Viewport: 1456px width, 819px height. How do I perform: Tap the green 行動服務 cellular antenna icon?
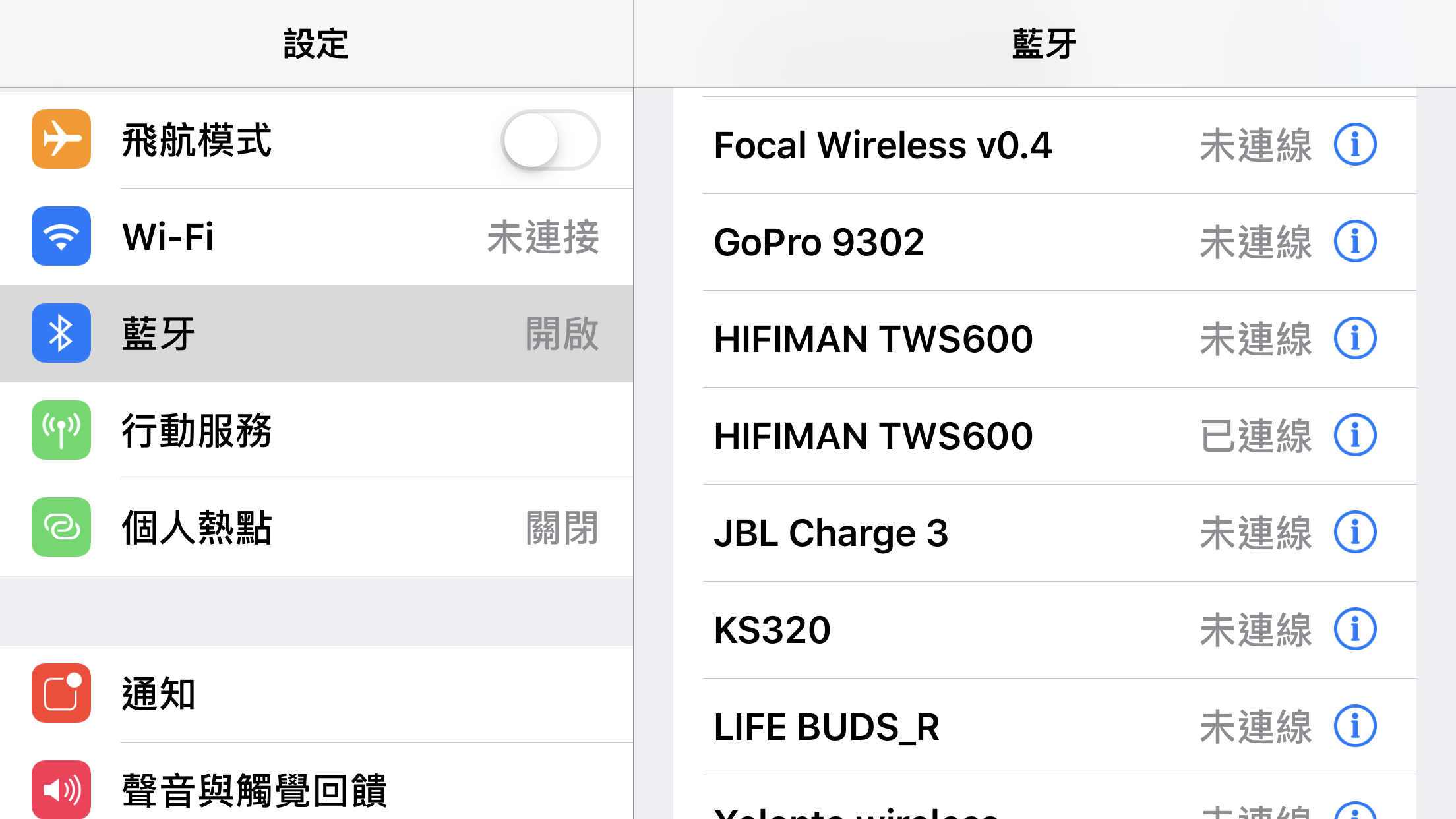61,430
